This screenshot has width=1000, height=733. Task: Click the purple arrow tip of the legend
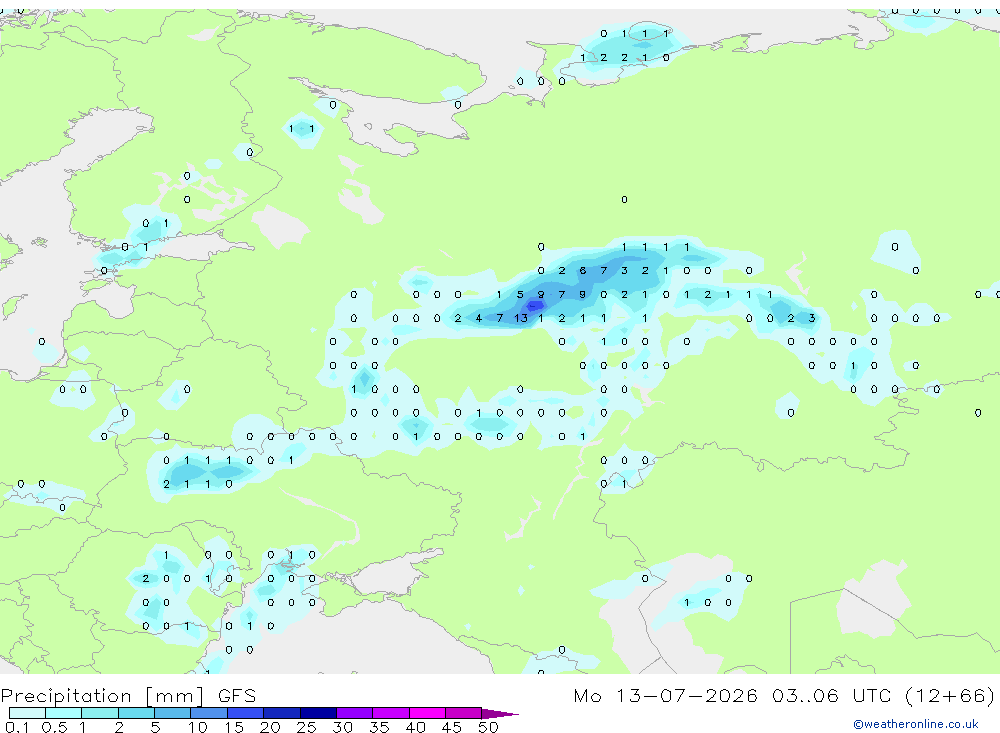point(500,713)
